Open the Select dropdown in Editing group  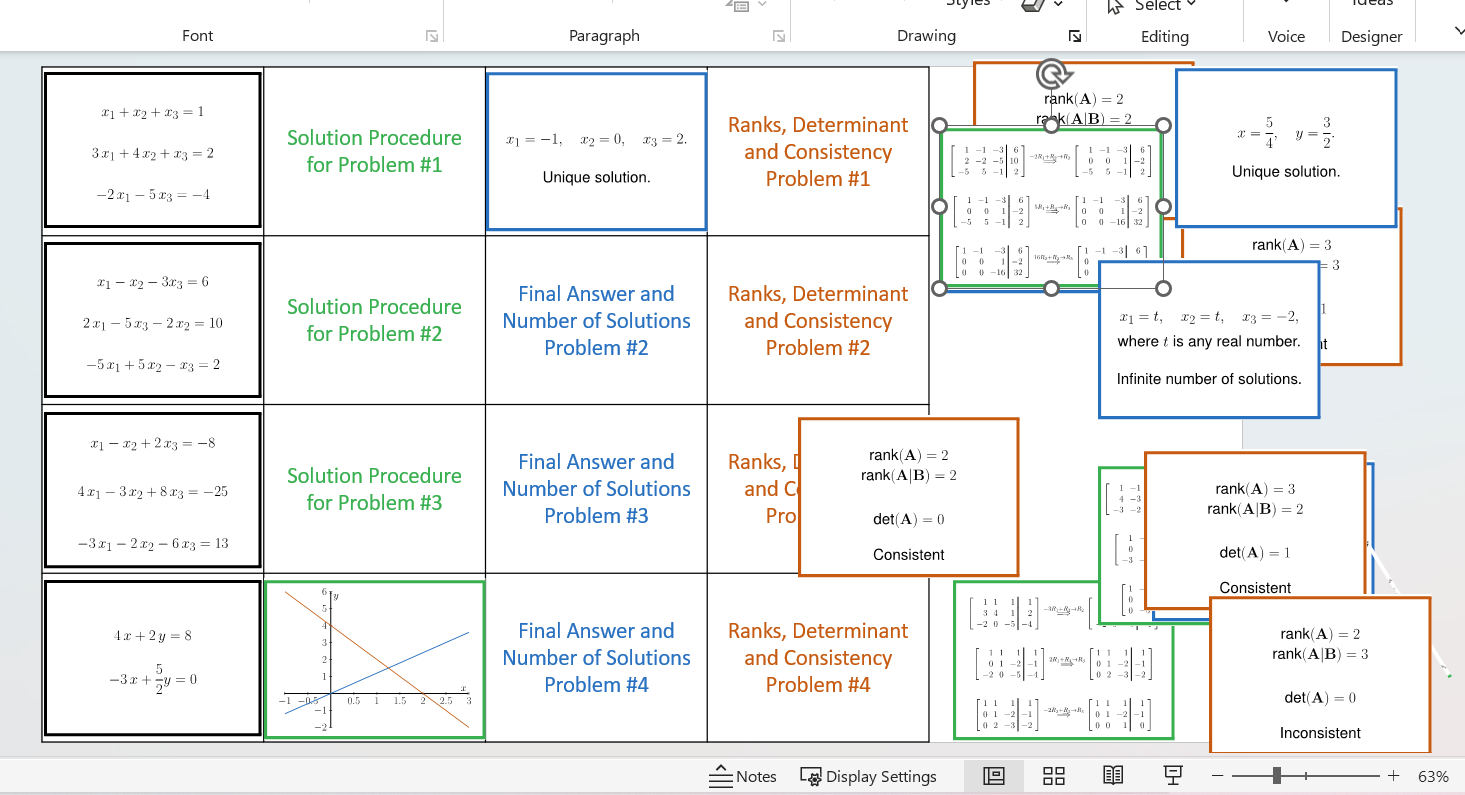click(x=1150, y=6)
